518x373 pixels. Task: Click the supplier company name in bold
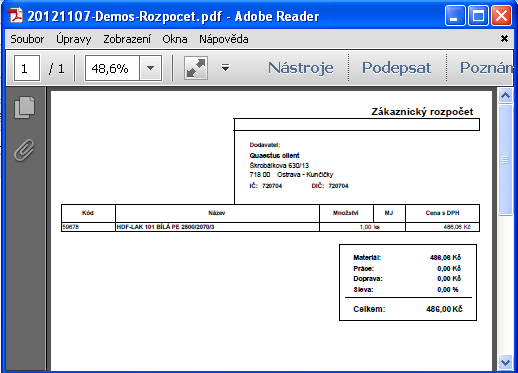[x=274, y=155]
